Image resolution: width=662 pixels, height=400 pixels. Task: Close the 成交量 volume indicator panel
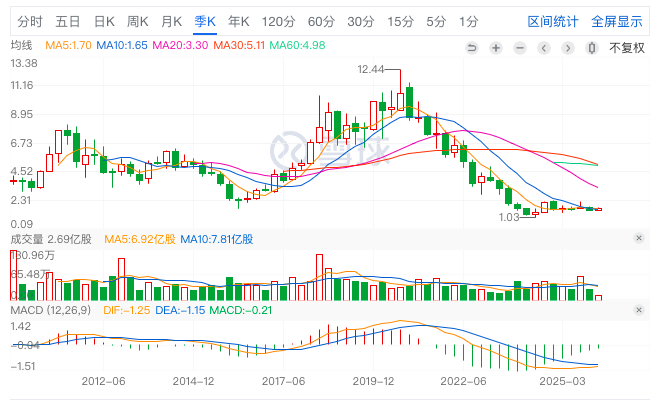point(639,239)
